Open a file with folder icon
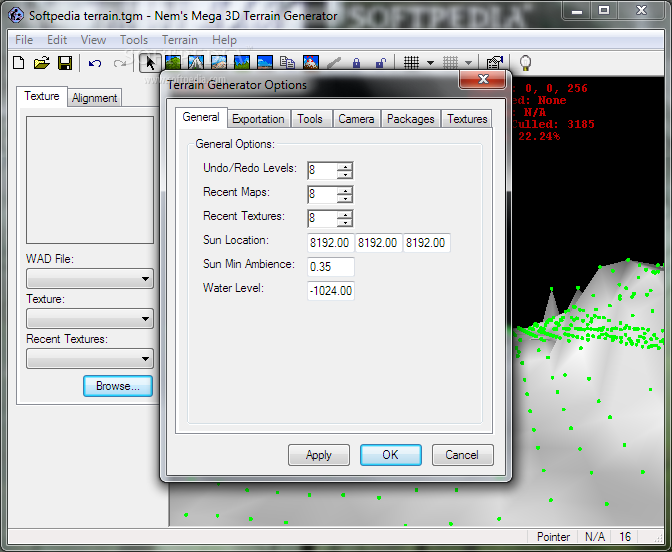 42,63
